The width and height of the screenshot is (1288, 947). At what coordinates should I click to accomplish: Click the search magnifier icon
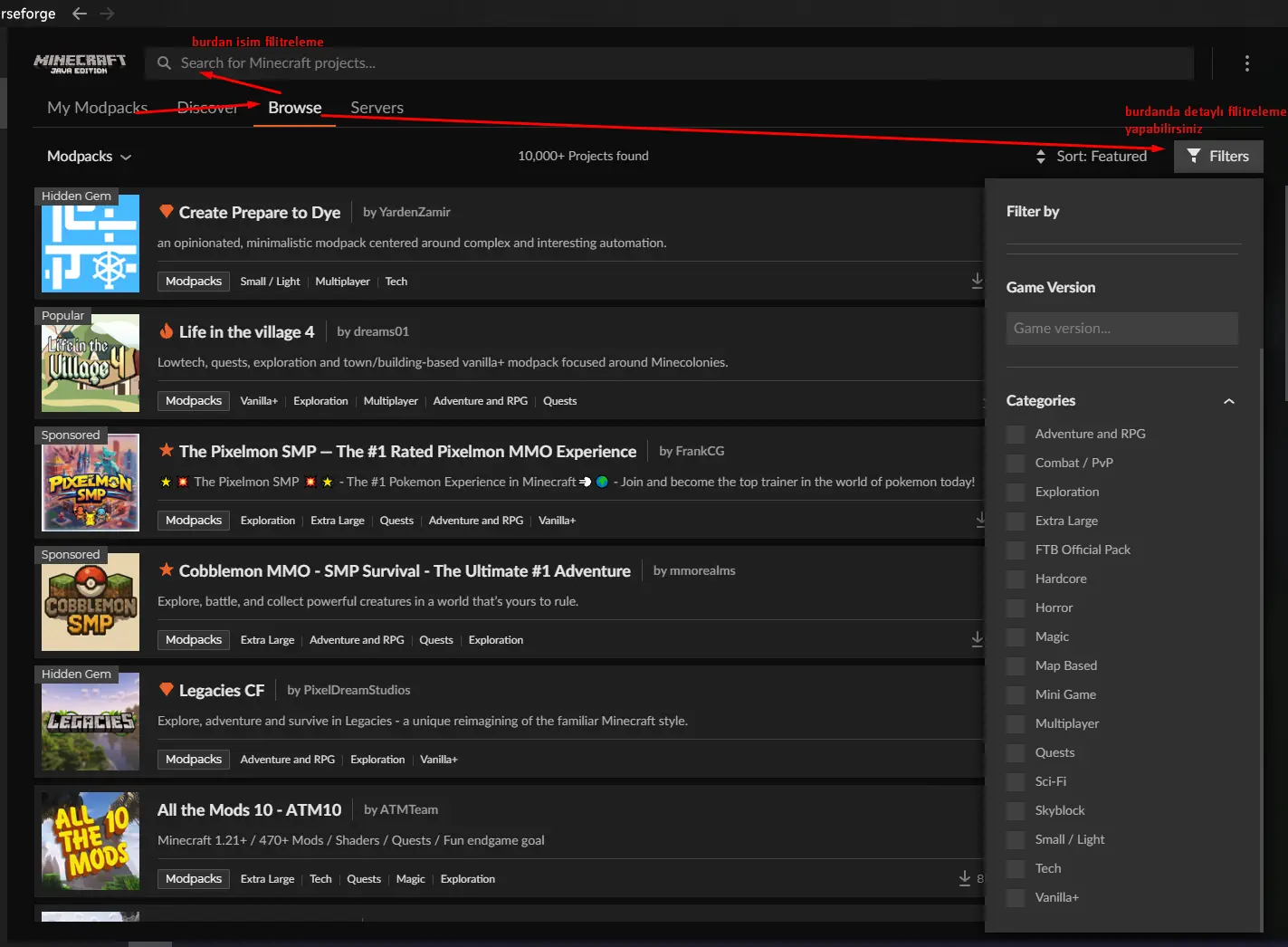164,63
